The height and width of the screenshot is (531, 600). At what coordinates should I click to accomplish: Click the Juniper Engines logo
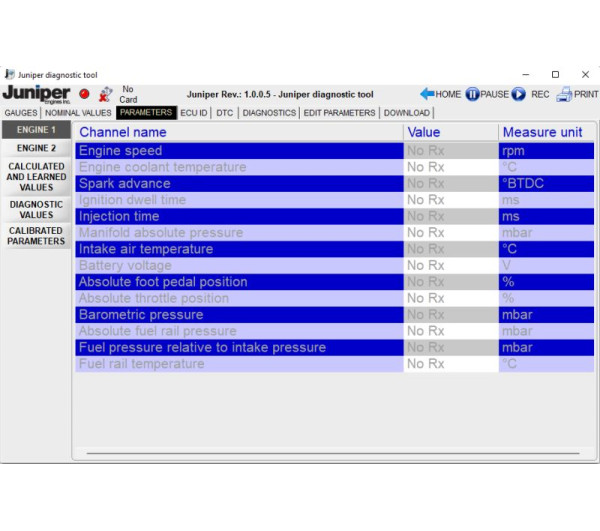[36, 94]
